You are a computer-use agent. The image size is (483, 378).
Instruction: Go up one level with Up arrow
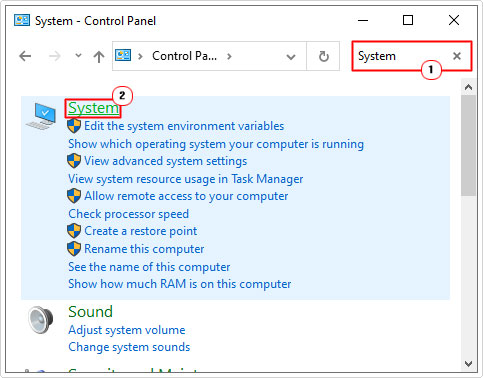click(99, 56)
